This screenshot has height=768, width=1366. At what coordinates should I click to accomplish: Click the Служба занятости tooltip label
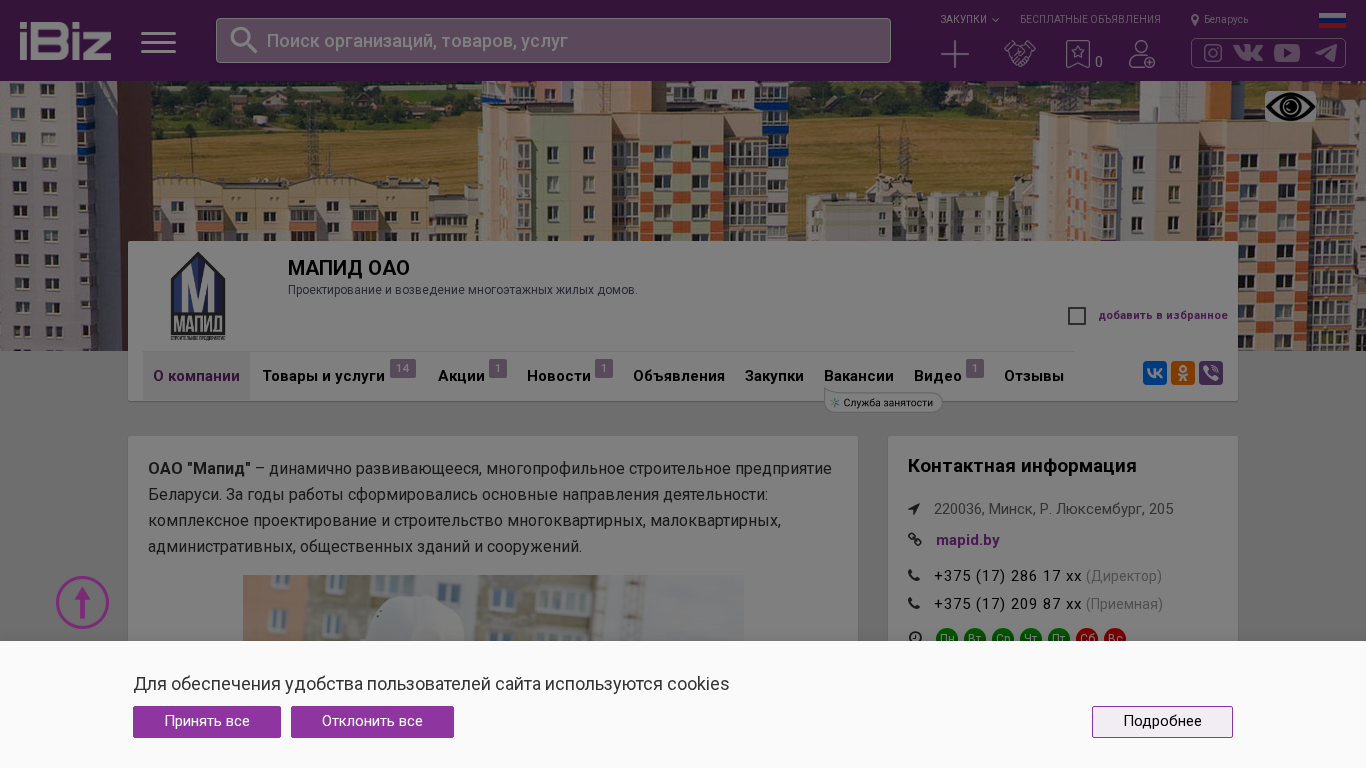883,402
